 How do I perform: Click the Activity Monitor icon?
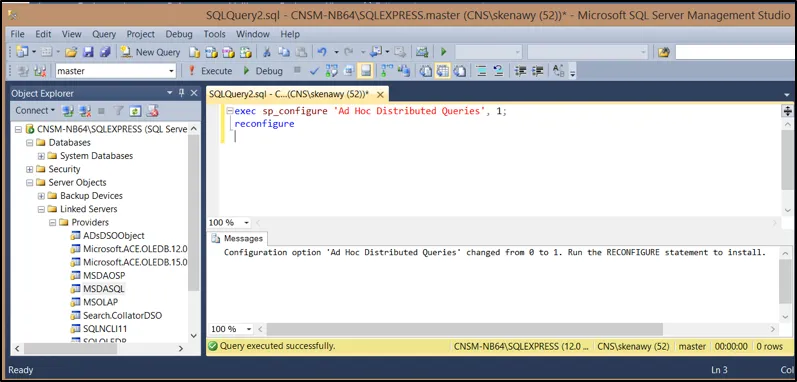click(422, 52)
